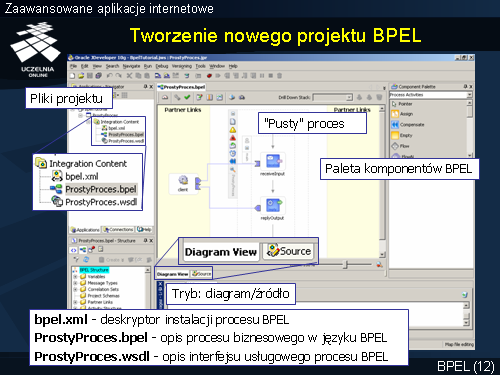500x375 pixels.
Task: Click the New file toolbar icon
Action: click(x=73, y=76)
